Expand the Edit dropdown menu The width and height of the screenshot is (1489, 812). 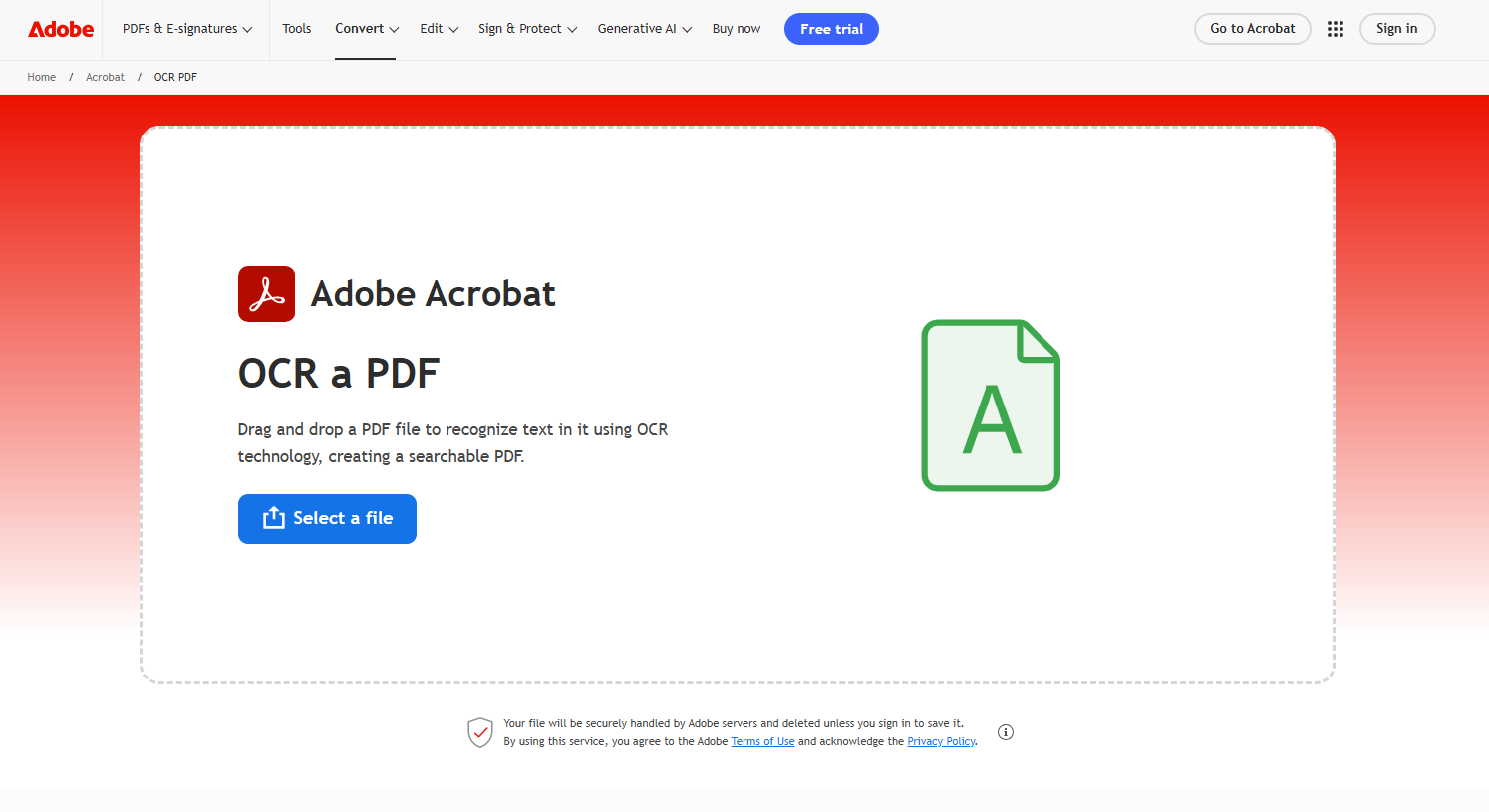click(439, 29)
